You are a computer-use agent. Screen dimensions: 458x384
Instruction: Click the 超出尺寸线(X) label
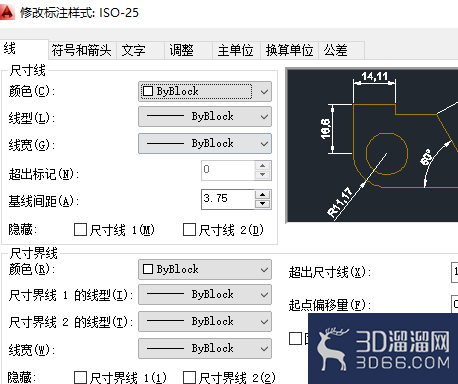point(330,272)
